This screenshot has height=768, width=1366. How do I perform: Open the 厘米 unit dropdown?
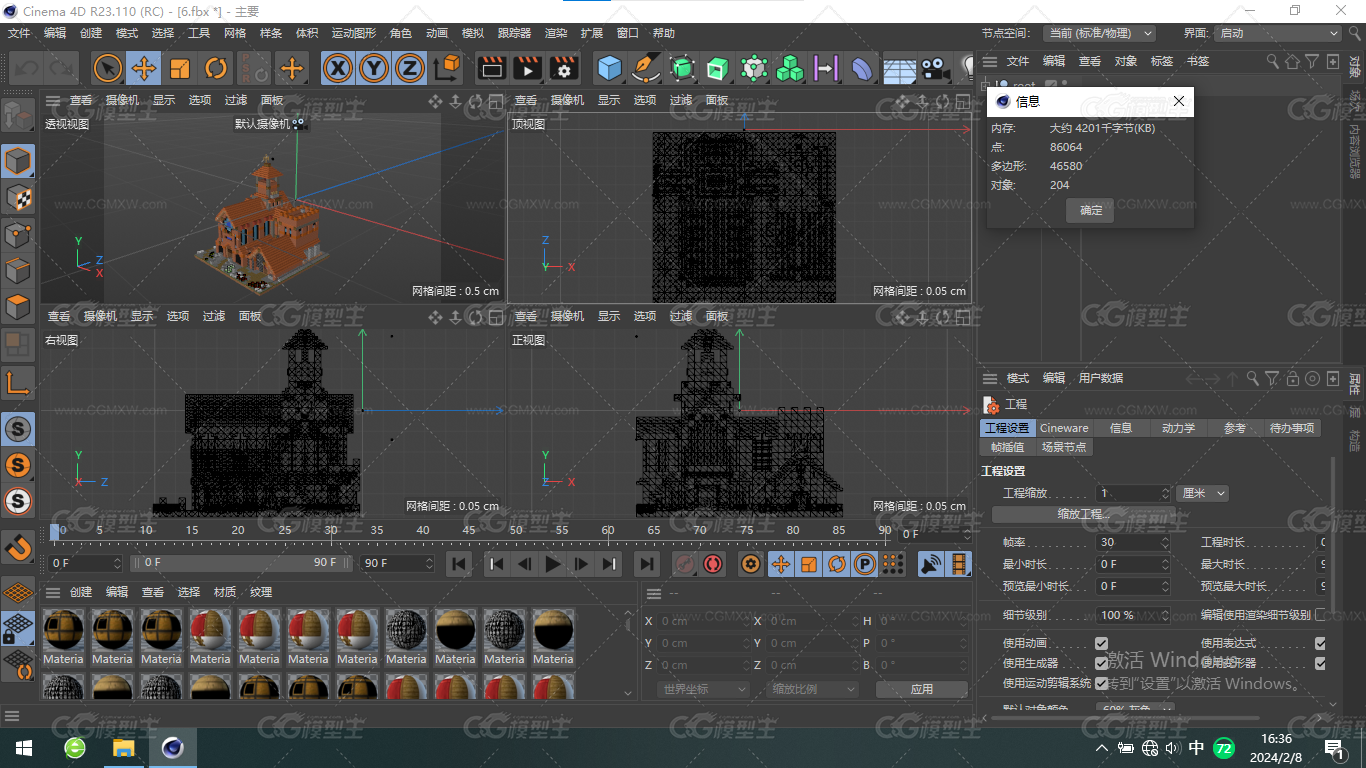click(1202, 493)
